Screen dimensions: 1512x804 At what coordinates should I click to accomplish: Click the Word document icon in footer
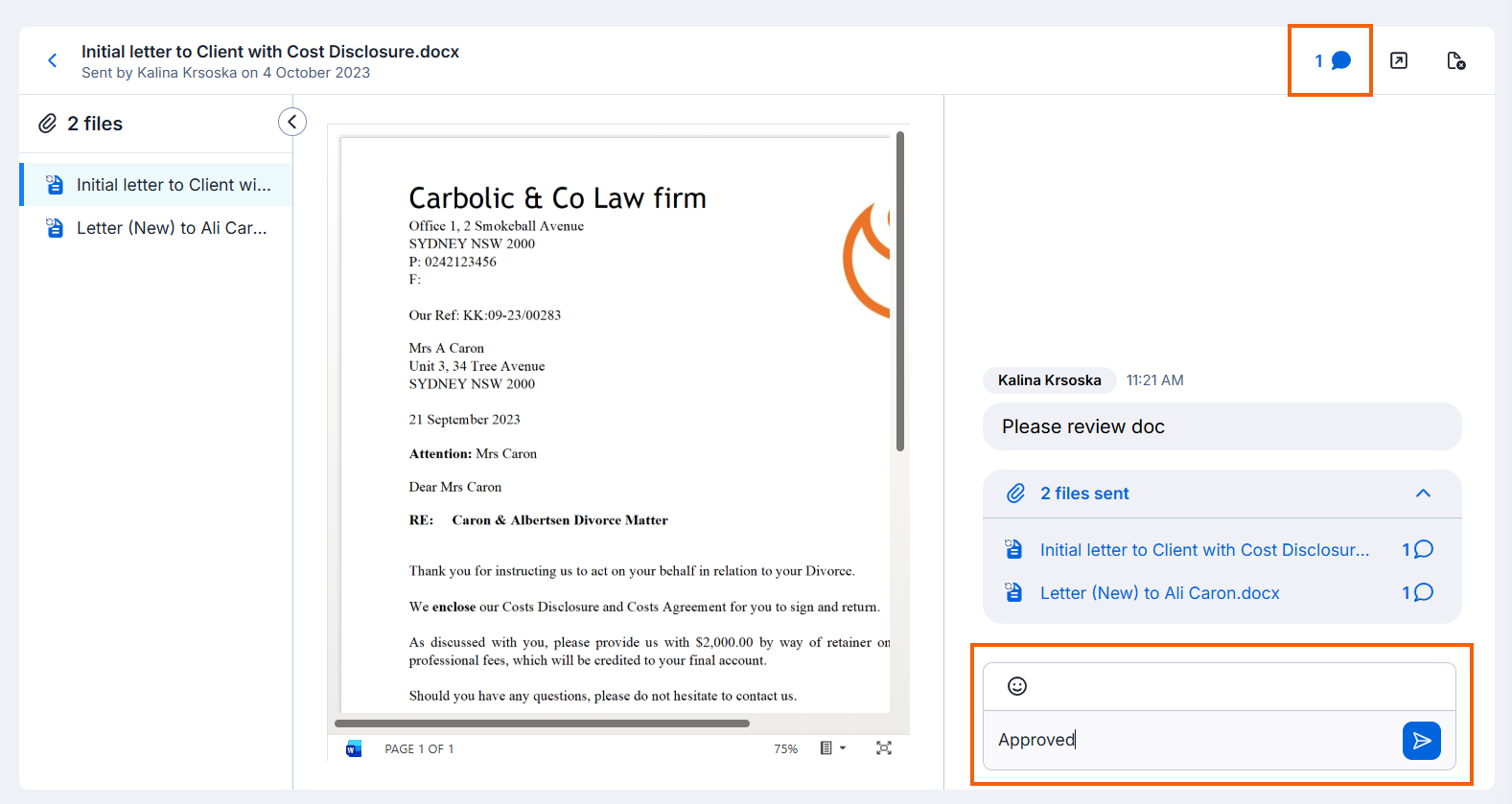[x=354, y=748]
